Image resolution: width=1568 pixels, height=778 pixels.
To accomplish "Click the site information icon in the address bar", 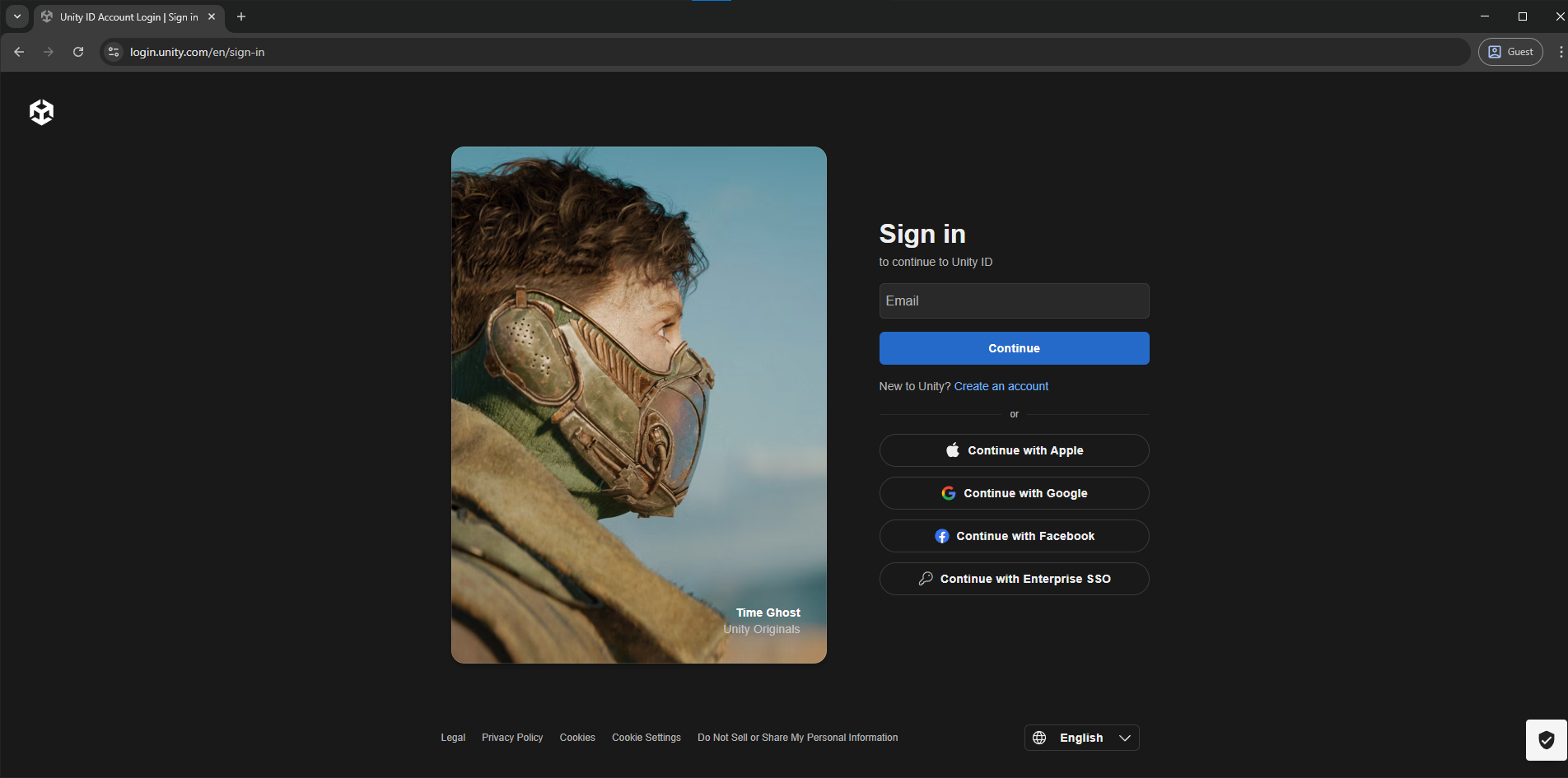I will pos(113,51).
